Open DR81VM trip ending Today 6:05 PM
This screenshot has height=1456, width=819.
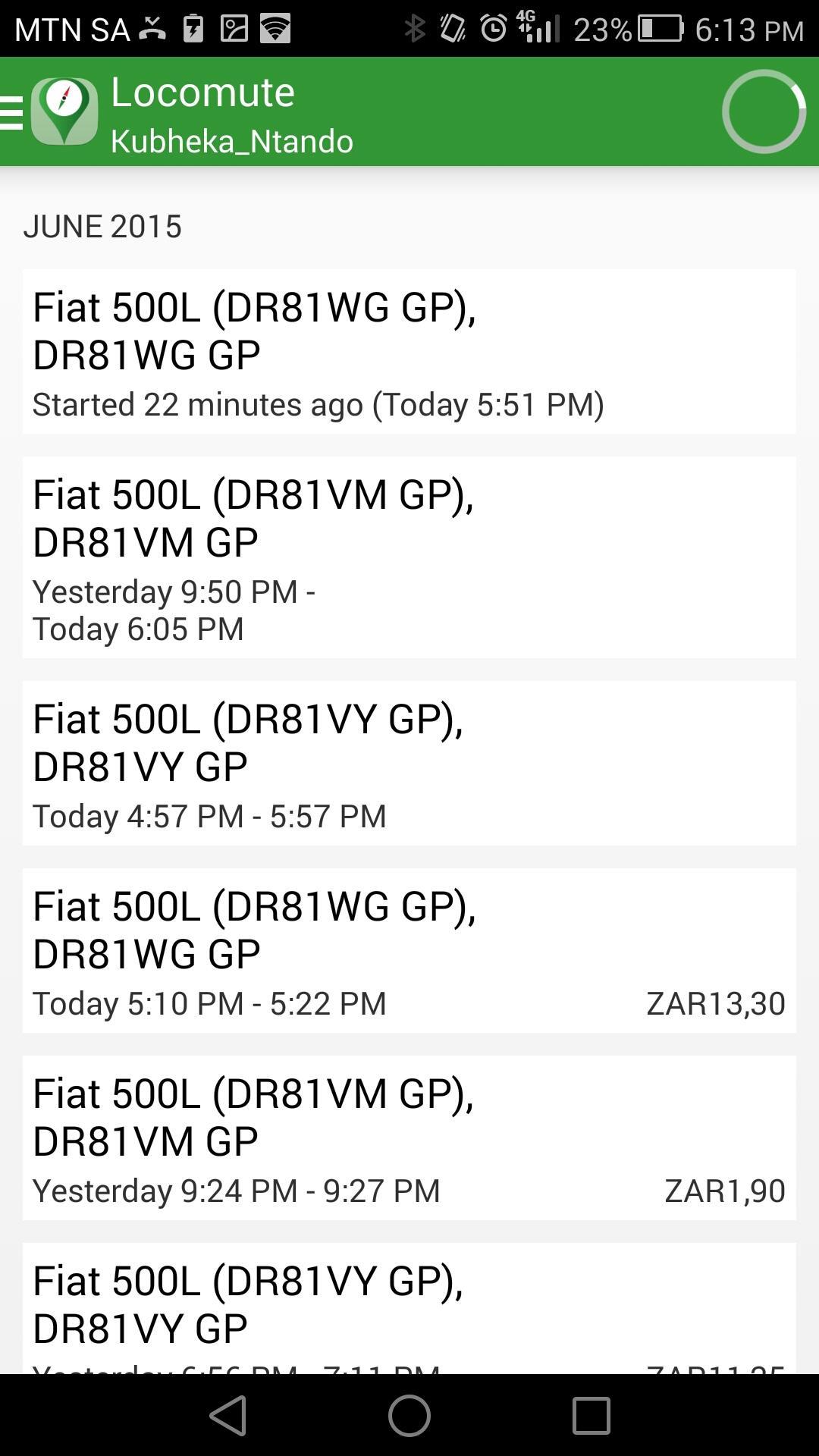409,557
